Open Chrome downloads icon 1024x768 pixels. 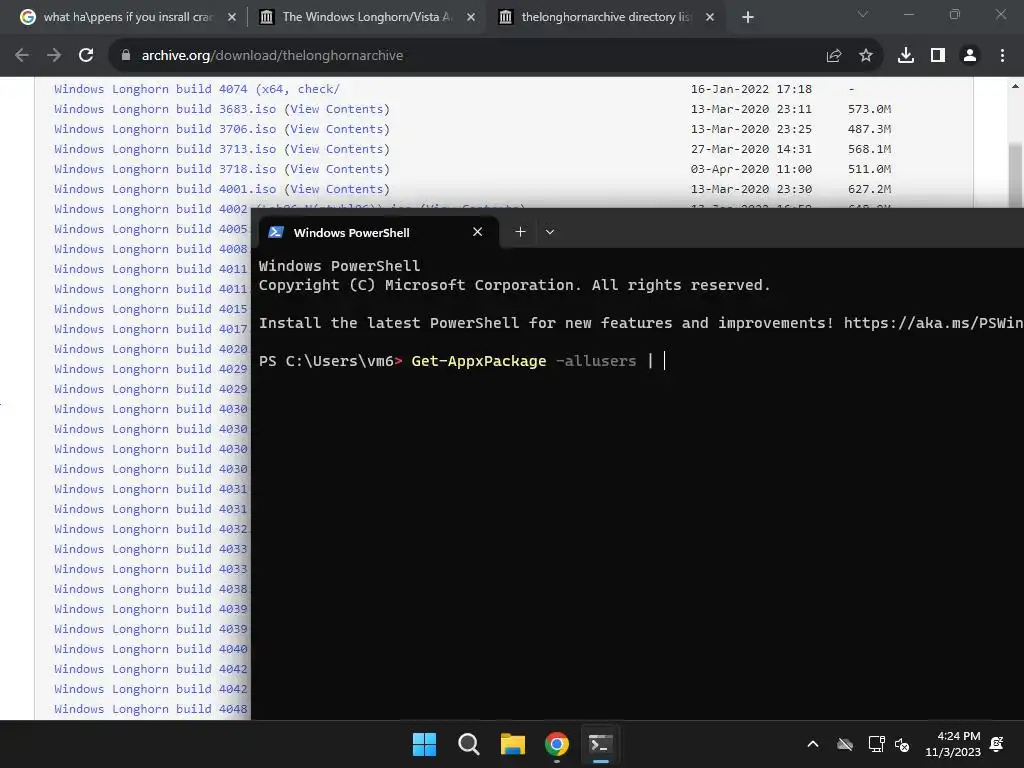pos(906,56)
